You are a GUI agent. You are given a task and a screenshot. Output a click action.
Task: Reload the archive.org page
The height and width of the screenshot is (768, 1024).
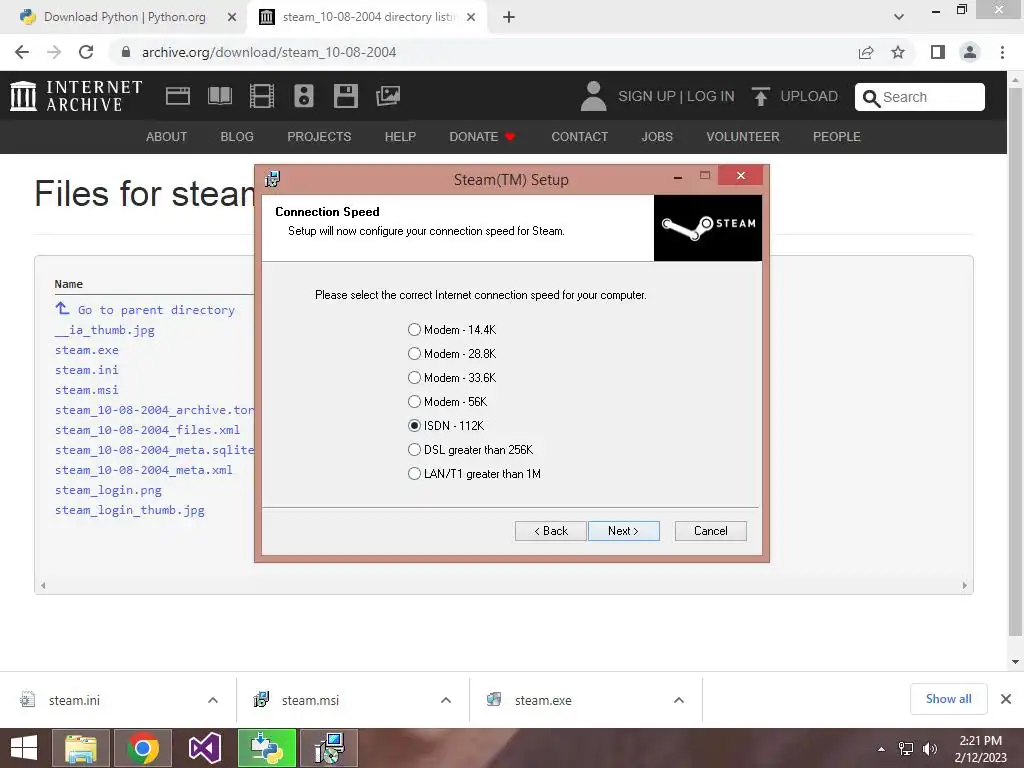(x=86, y=52)
